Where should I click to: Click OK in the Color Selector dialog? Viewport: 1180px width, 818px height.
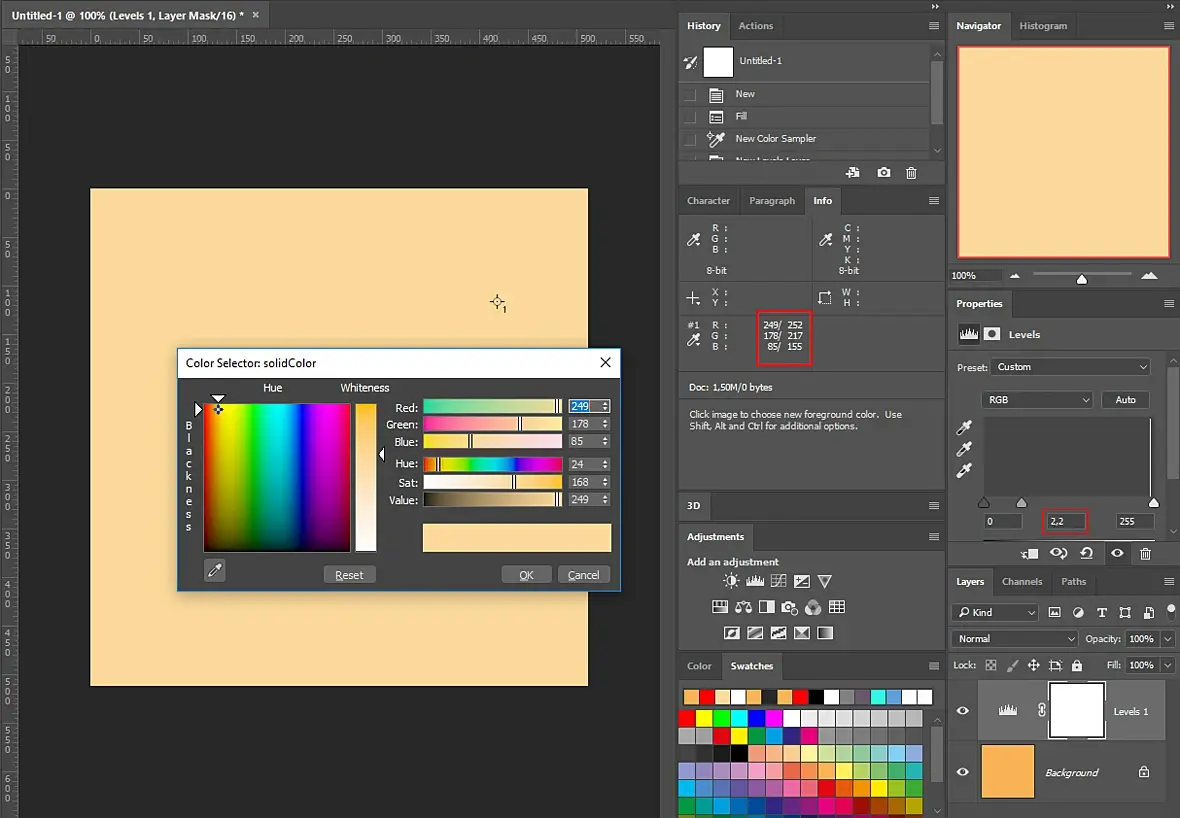tap(526, 575)
